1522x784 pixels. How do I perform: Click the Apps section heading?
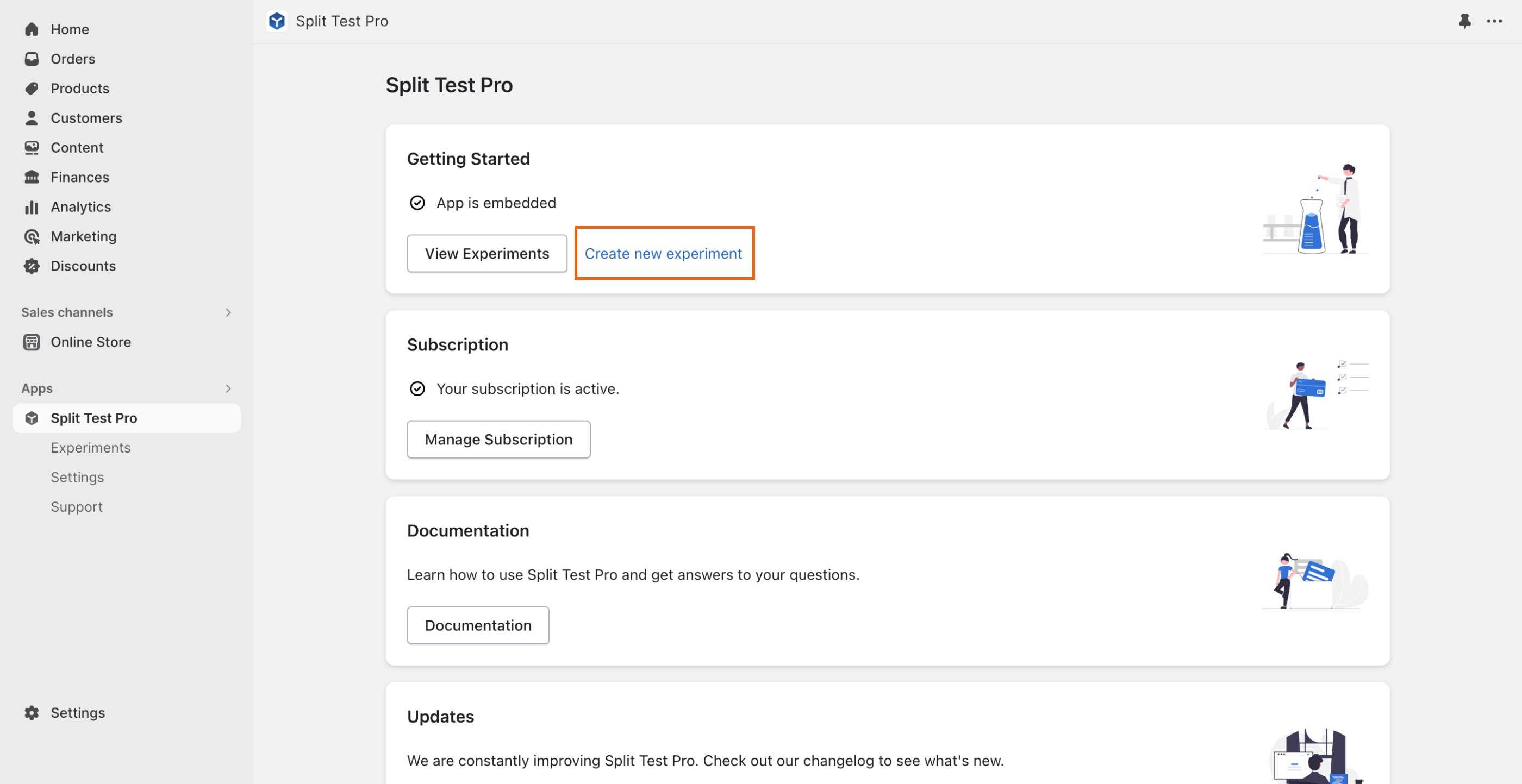[36, 388]
